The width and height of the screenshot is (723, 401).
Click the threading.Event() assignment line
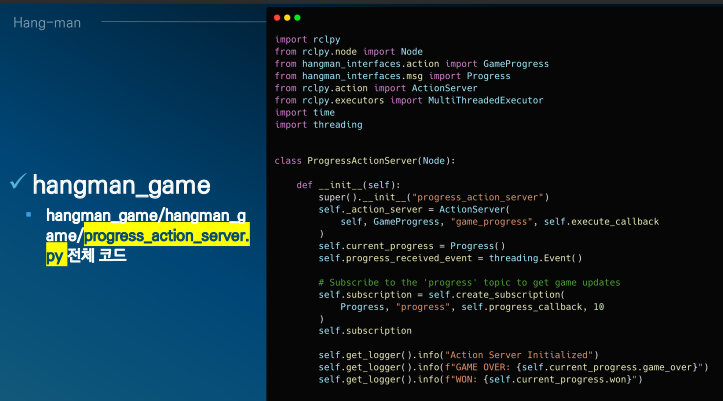point(450,258)
